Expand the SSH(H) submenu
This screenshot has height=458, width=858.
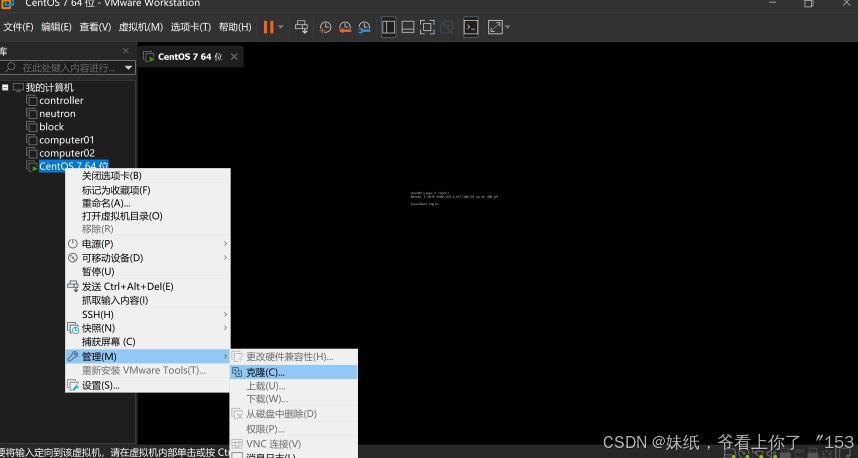point(148,315)
